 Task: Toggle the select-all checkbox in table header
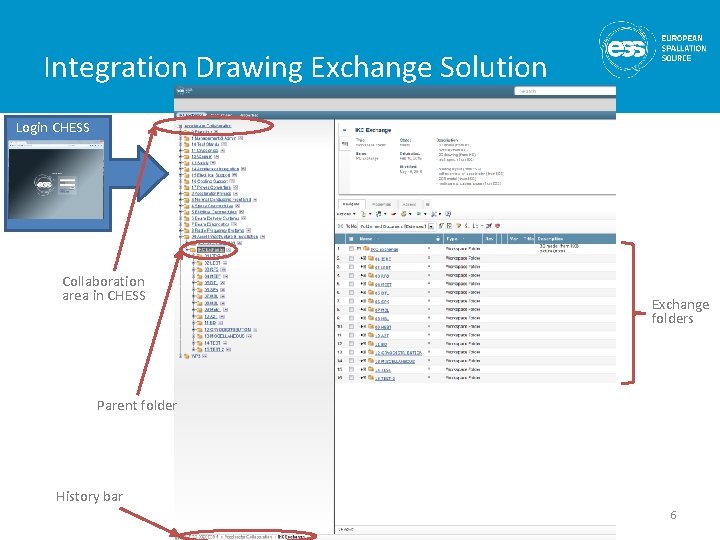(x=351, y=239)
